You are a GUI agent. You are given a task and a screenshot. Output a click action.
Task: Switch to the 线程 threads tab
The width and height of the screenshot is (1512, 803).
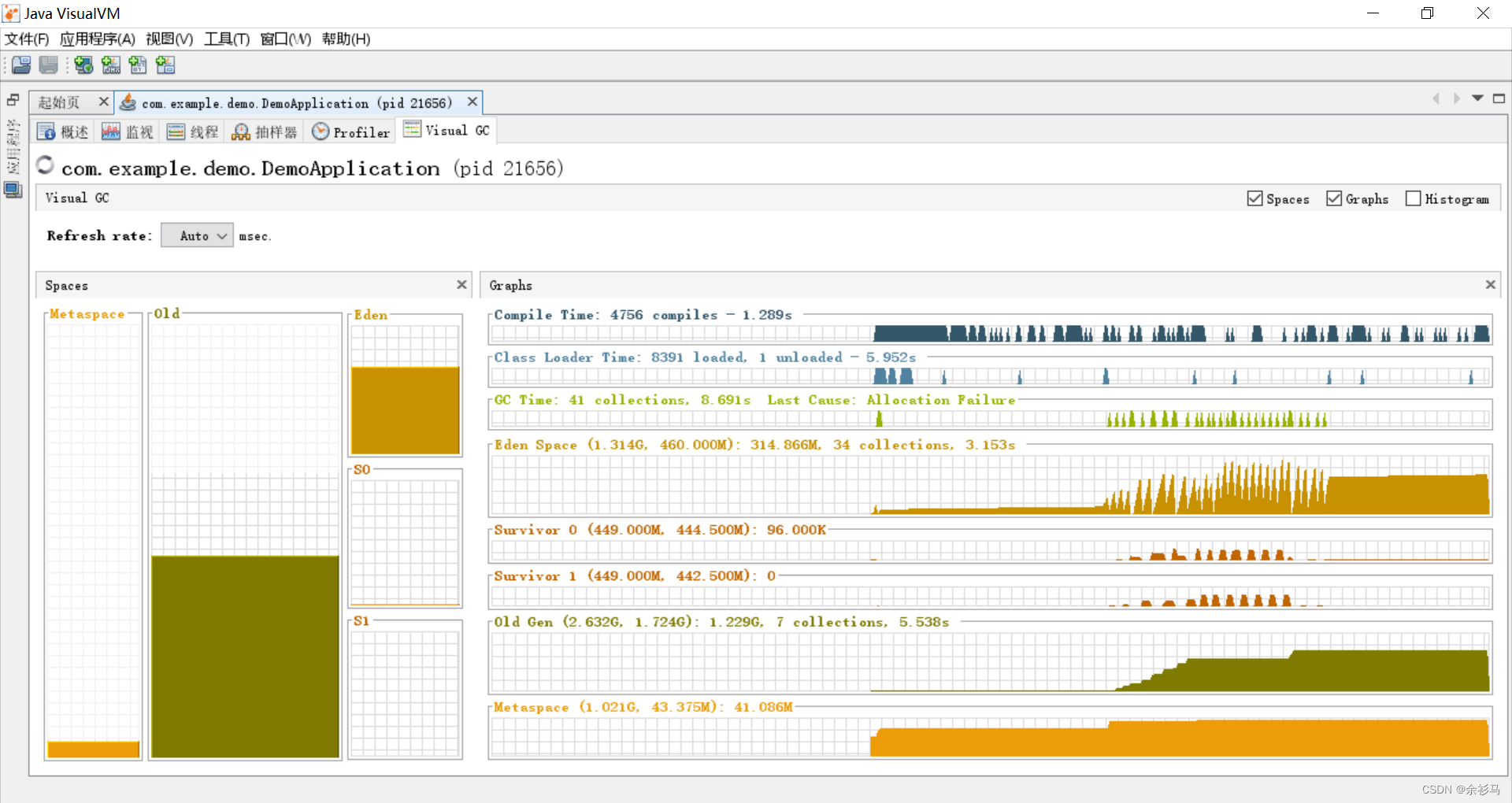coord(191,131)
